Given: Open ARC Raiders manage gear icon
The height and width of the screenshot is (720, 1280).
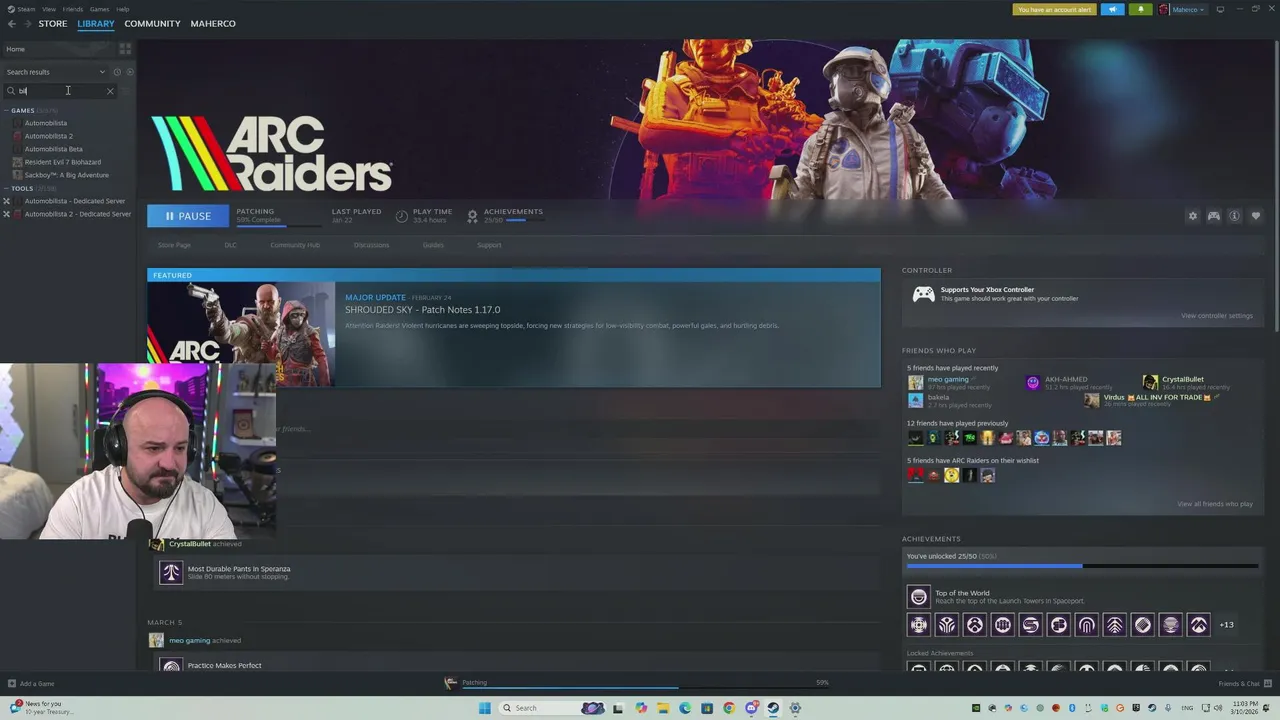Looking at the screenshot, I should (x=1192, y=216).
